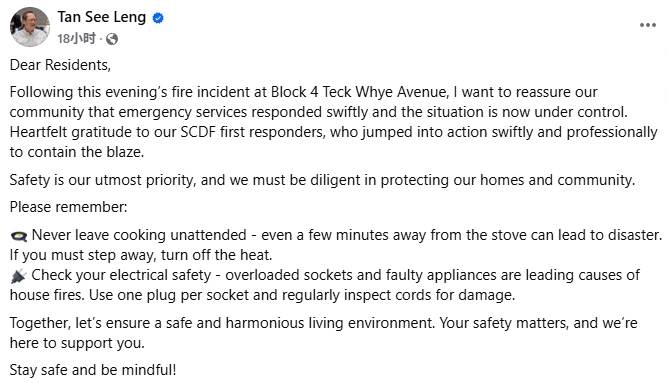Click the "Check your electrical safety" text

point(121,275)
